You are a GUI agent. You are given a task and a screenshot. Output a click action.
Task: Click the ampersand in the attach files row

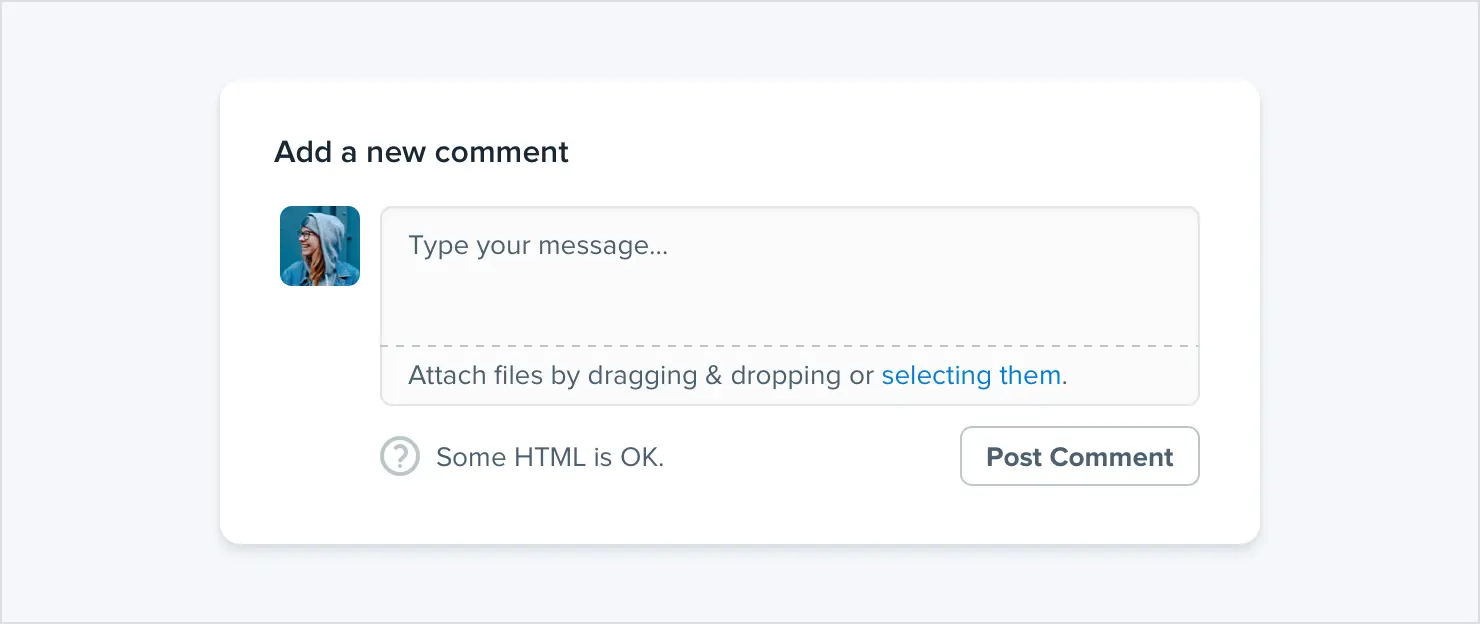pos(714,376)
